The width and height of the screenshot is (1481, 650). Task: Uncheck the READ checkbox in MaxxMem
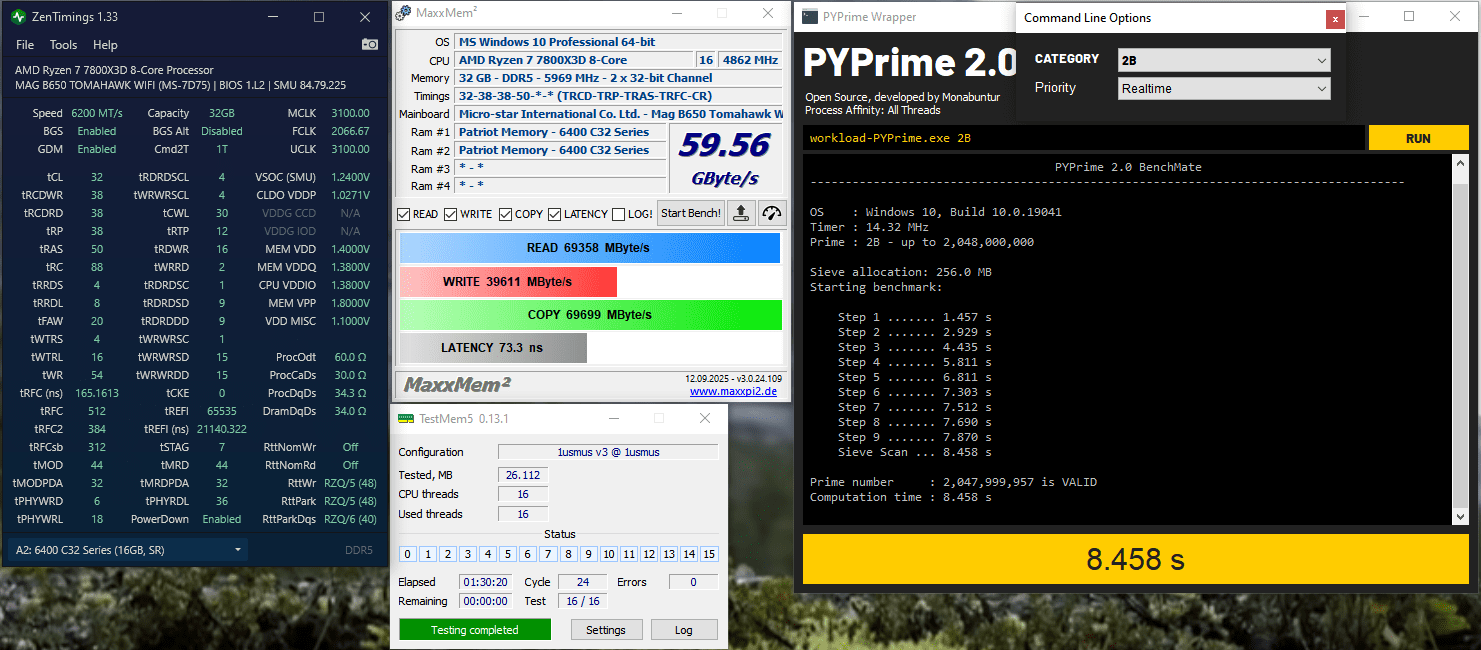coord(404,214)
